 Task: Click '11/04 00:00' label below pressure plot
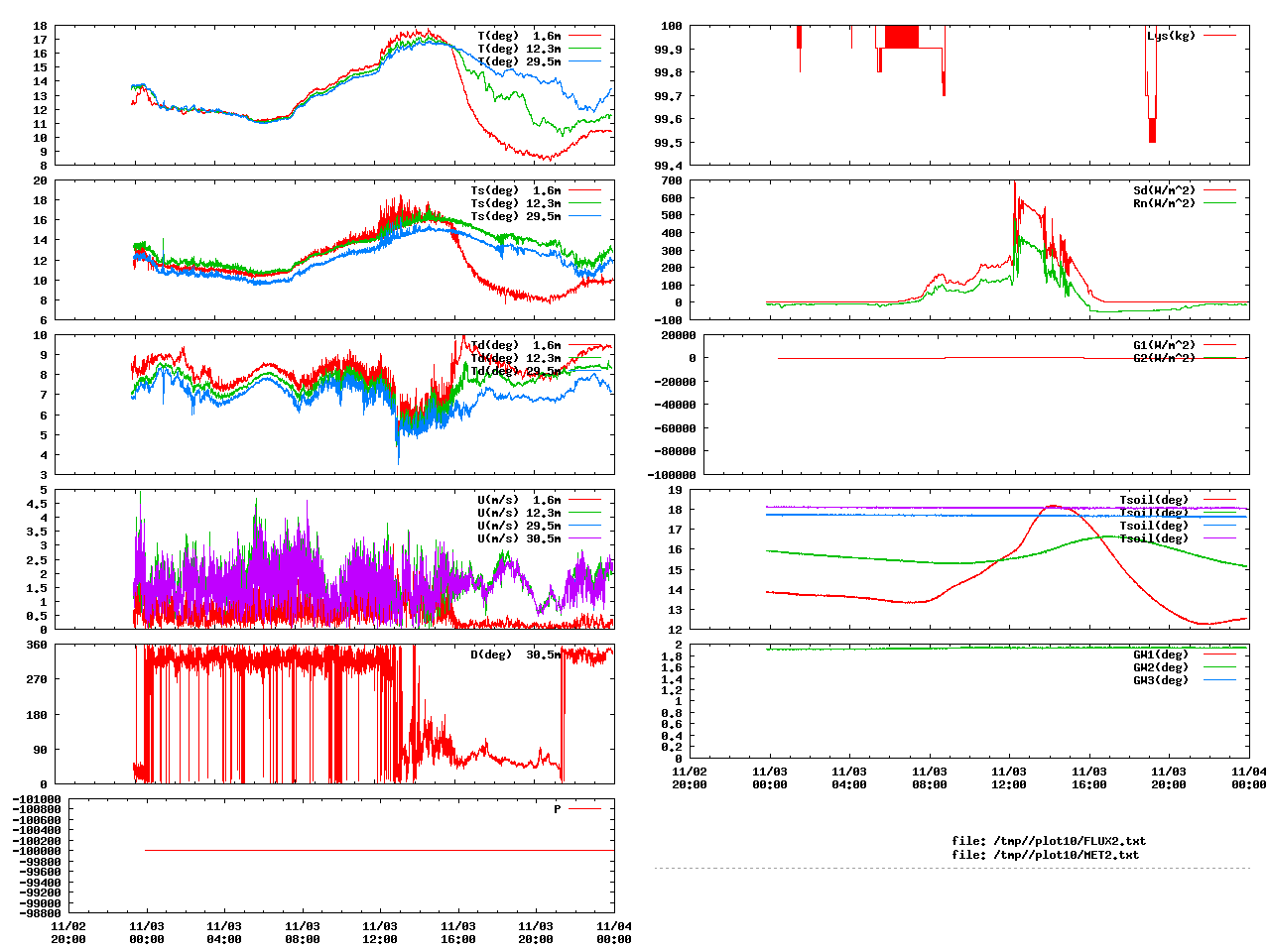pos(614,933)
